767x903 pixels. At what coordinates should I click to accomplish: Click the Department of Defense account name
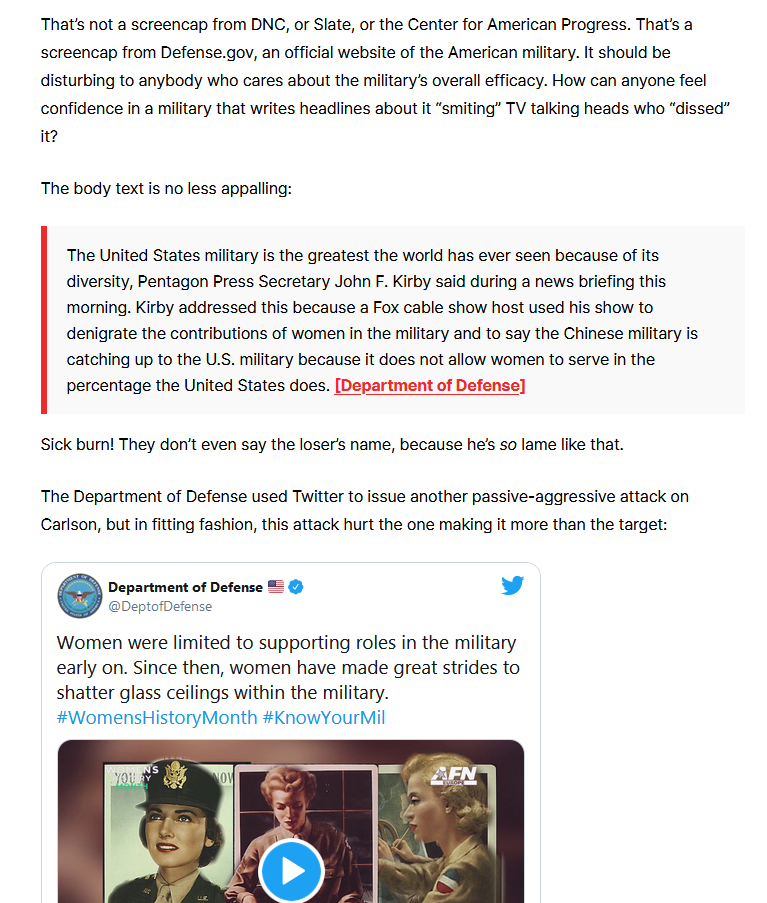click(x=185, y=587)
